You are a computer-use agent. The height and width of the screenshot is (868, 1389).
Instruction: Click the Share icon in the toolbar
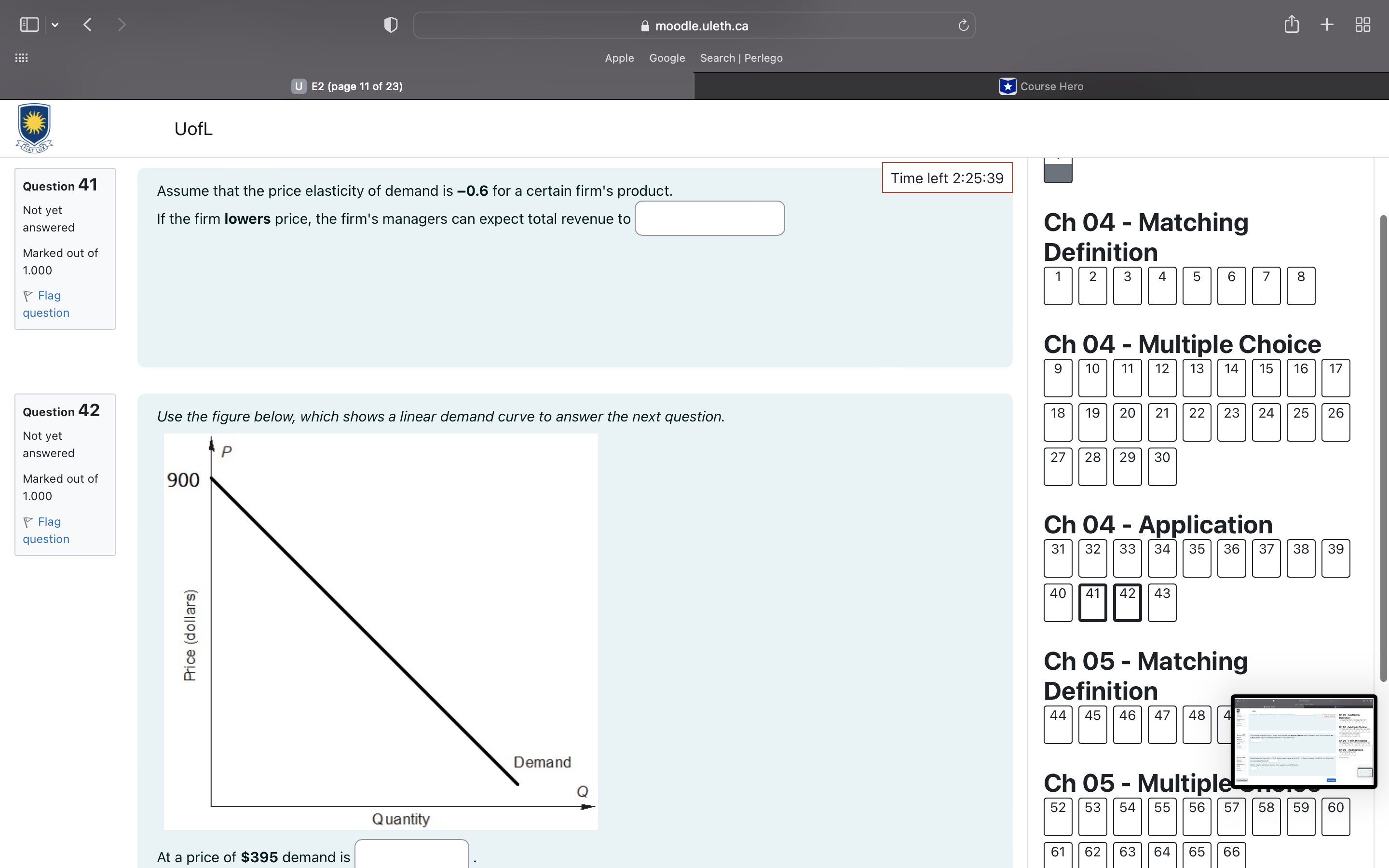point(1292,25)
